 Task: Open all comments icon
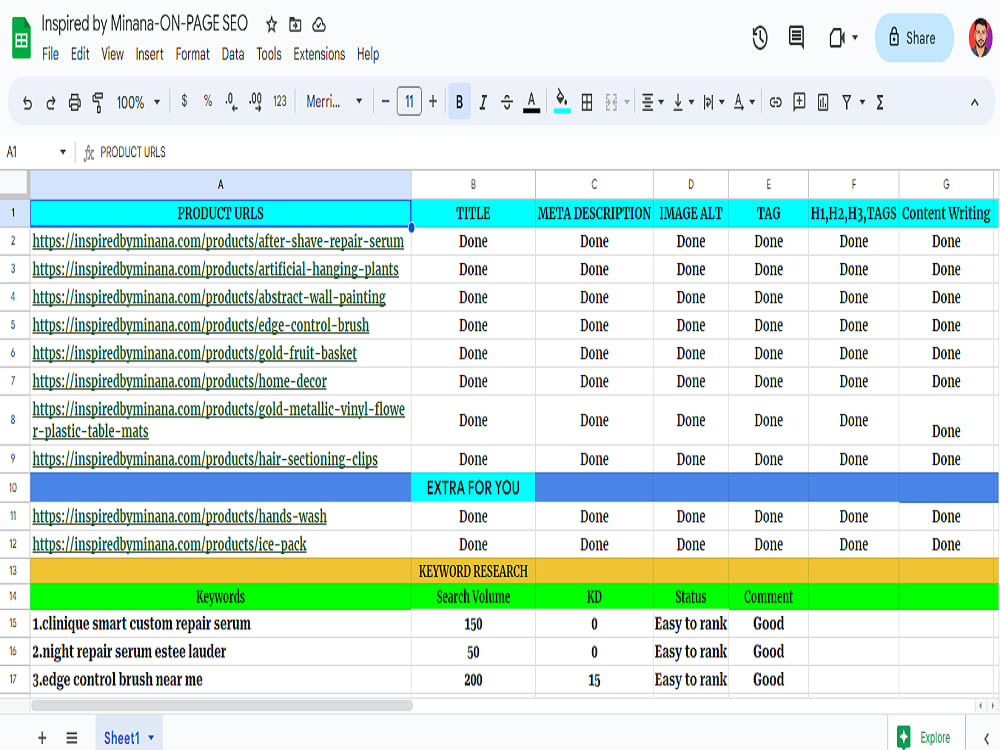click(796, 37)
